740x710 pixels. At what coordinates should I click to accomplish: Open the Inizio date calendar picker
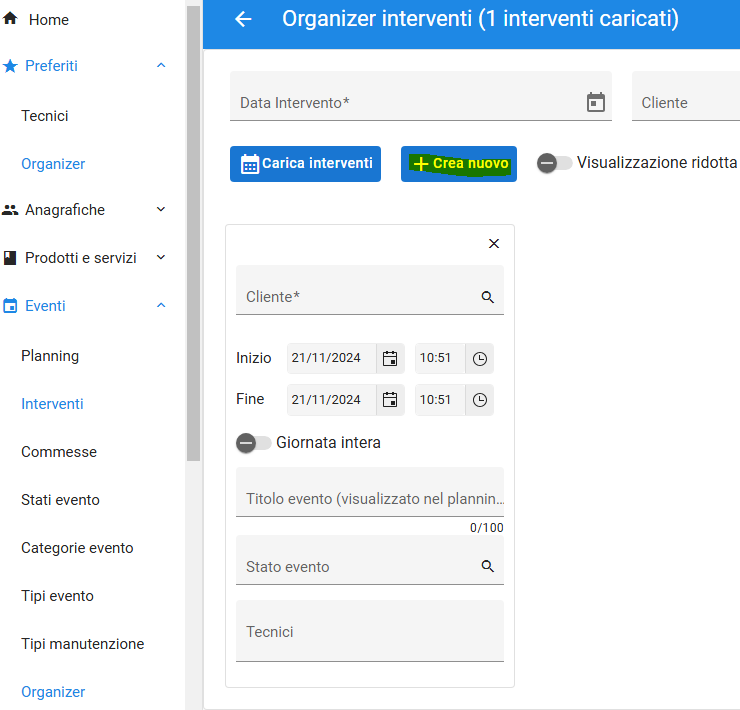click(390, 359)
